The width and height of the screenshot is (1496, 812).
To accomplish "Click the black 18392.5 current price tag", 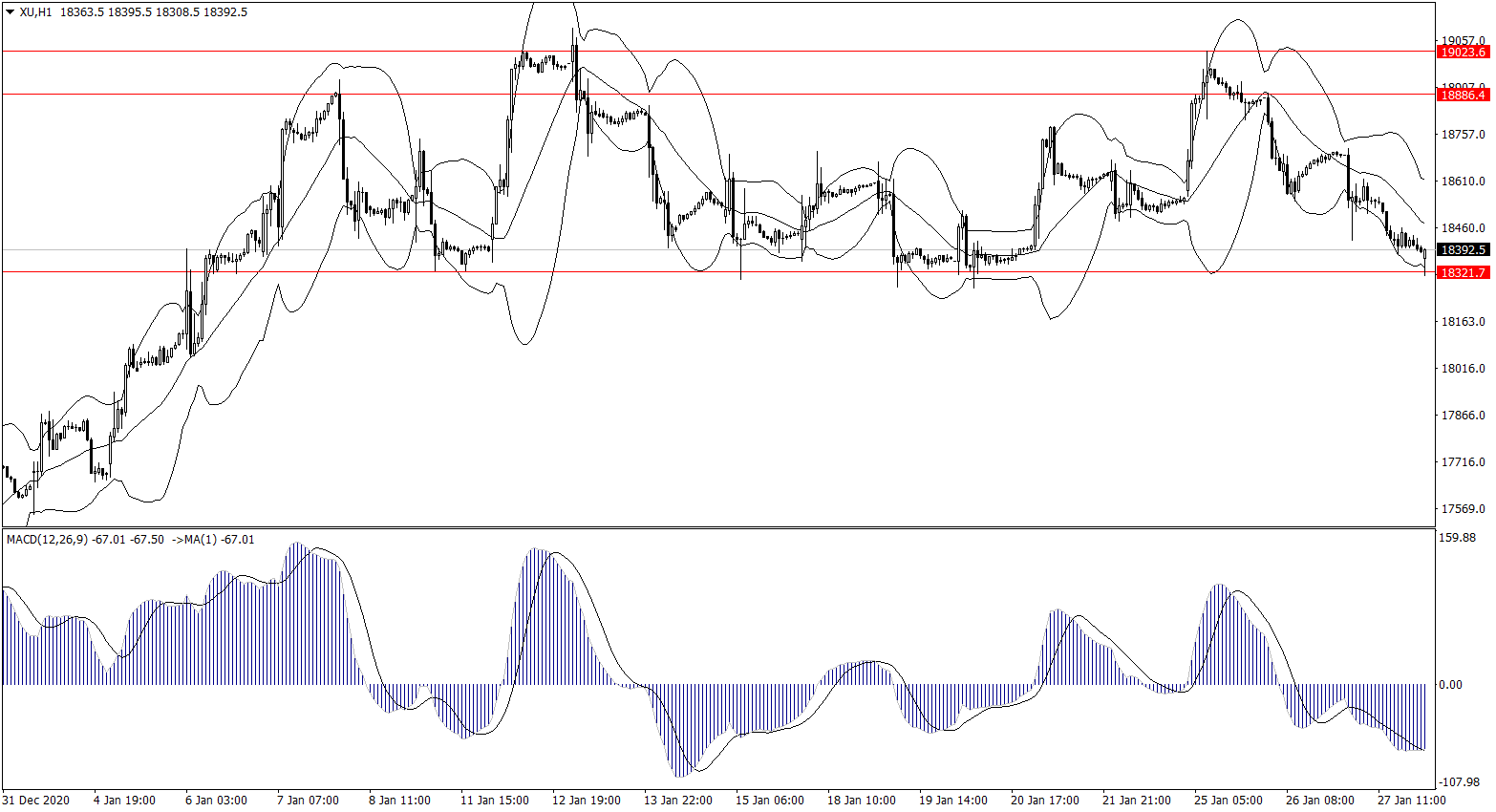I will point(1463,250).
